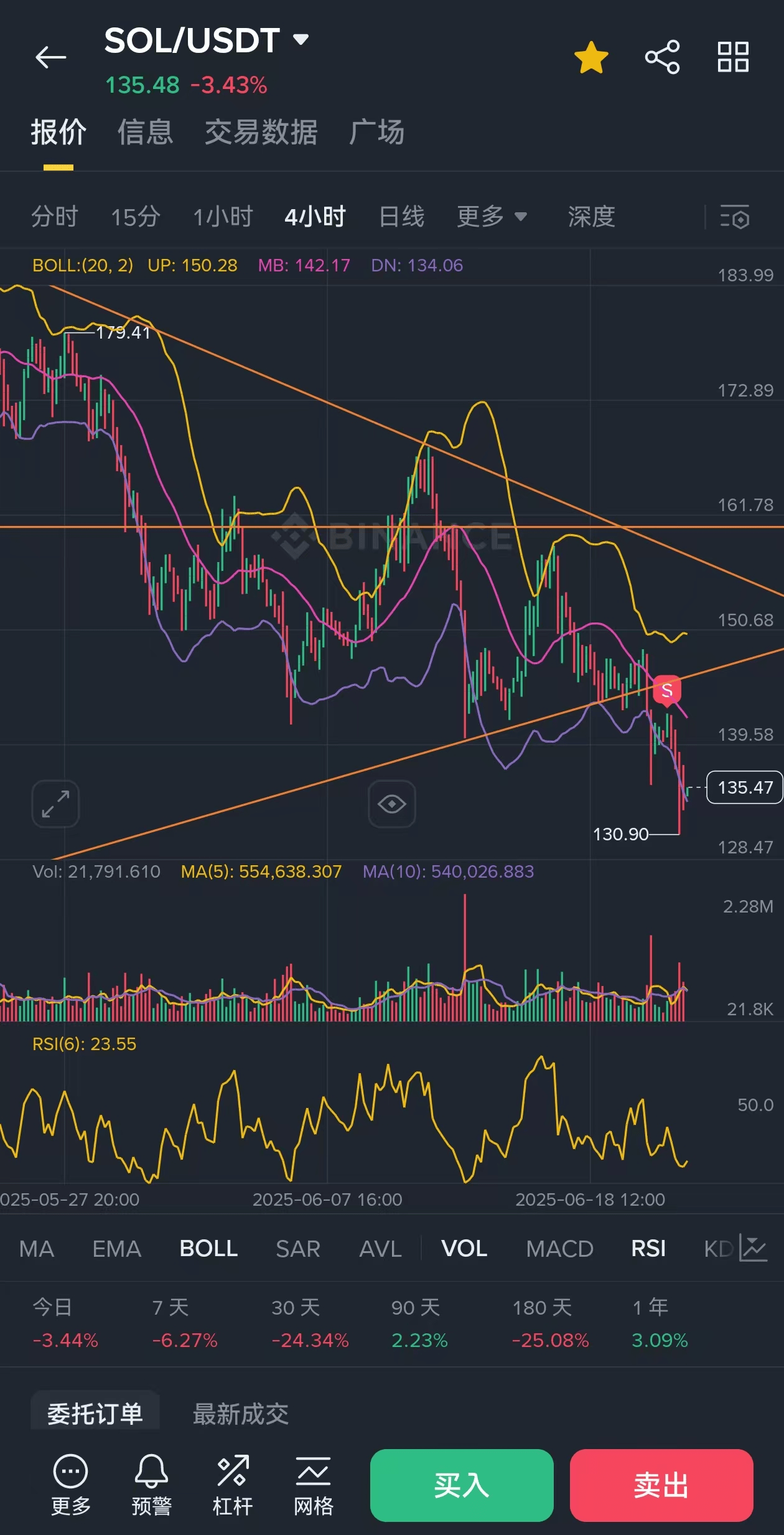This screenshot has width=784, height=1535.
Task: Open 杠杆 margin trading
Action: tap(233, 1485)
